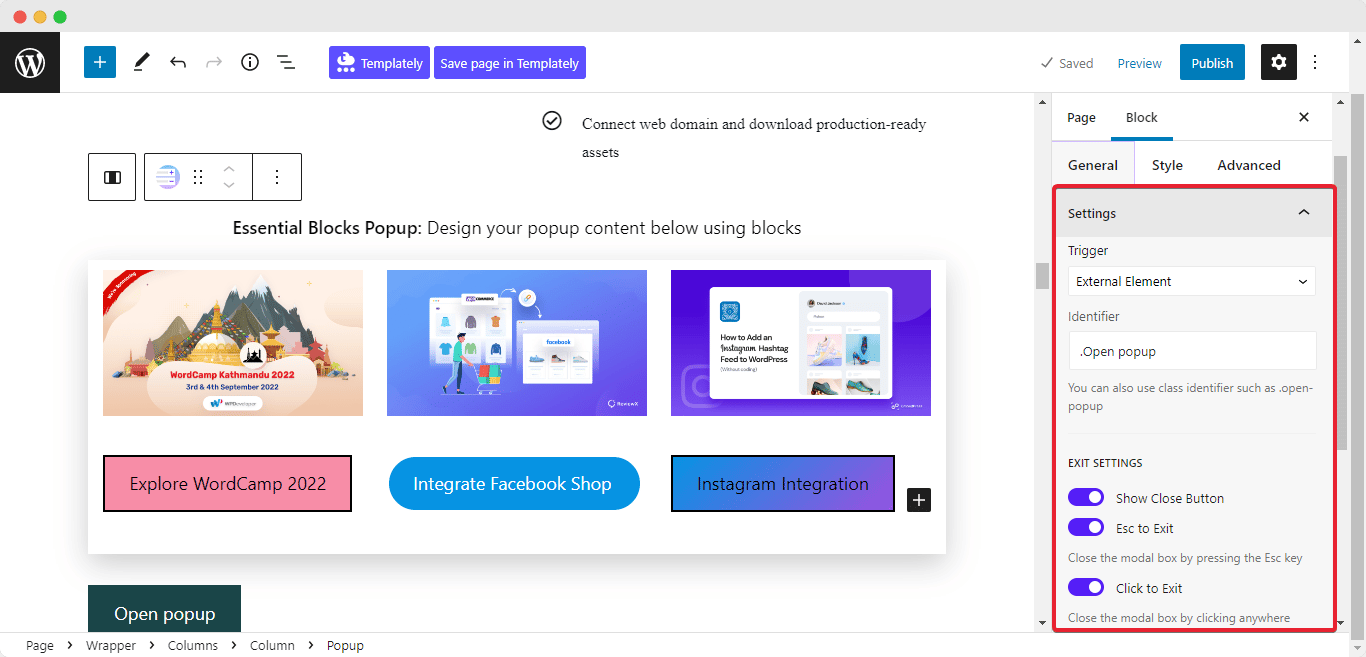Click Columns in the breadcrumb
This screenshot has height=657, width=1366.
click(192, 645)
